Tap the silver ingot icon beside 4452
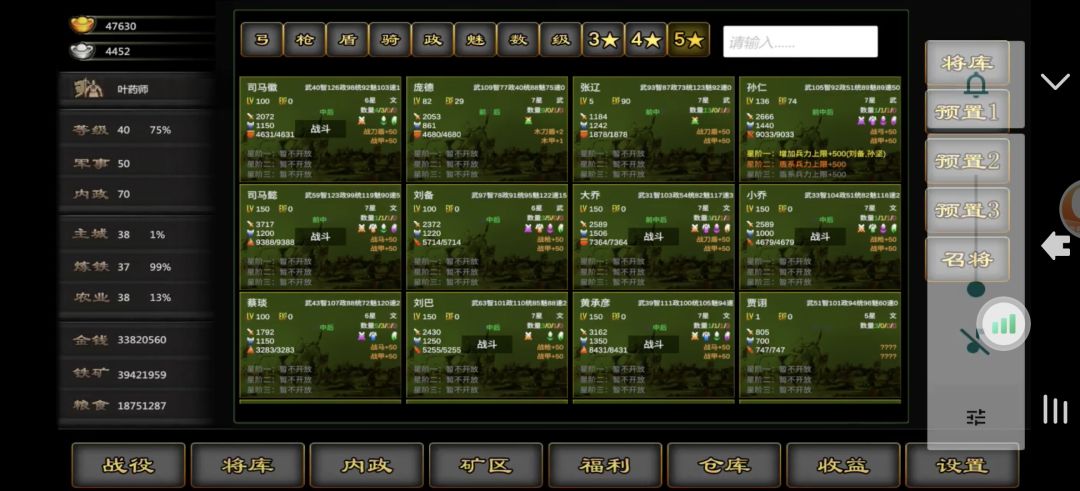 pos(83,50)
